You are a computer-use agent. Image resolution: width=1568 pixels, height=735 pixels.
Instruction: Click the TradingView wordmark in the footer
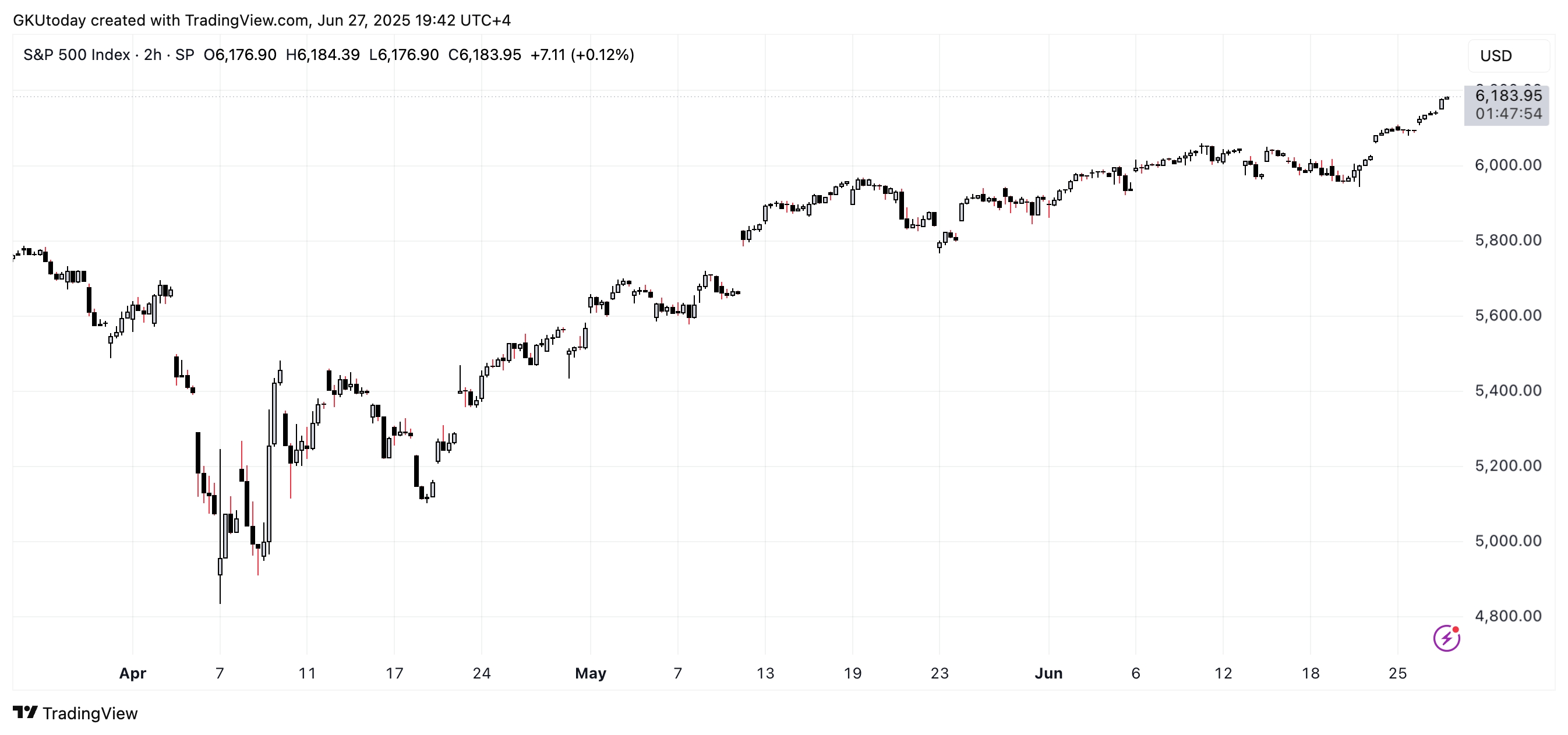[x=90, y=713]
